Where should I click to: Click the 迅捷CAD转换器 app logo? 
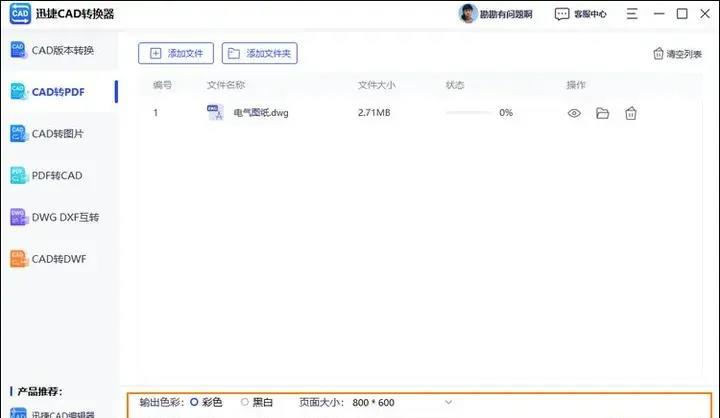20,13
